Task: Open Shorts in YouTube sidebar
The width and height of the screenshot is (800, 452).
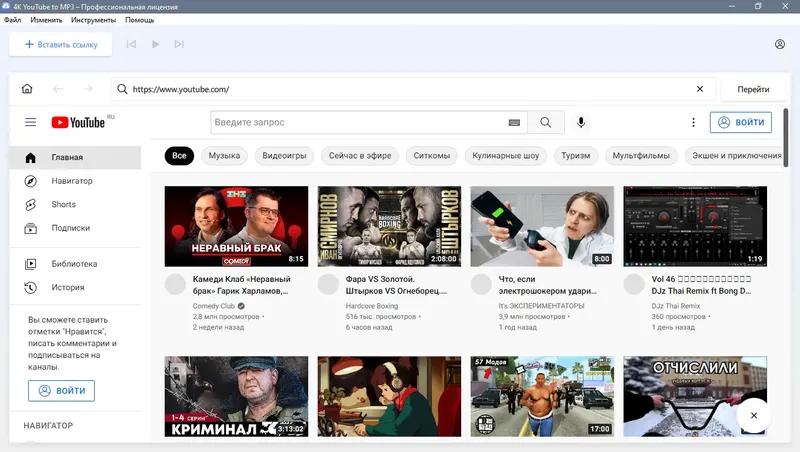Action: click(75, 204)
